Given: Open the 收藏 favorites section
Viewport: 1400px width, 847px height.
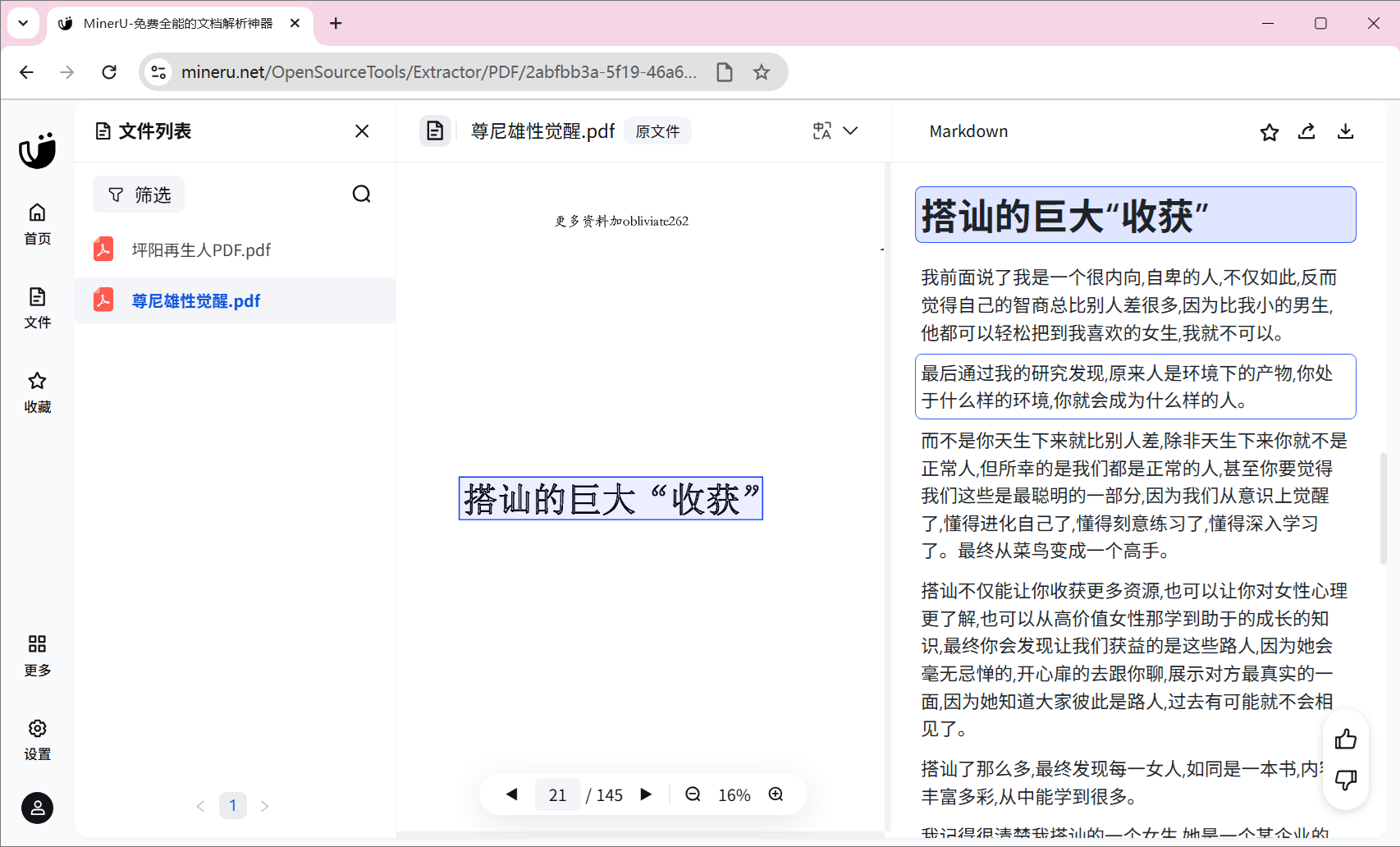Looking at the screenshot, I should [37, 392].
